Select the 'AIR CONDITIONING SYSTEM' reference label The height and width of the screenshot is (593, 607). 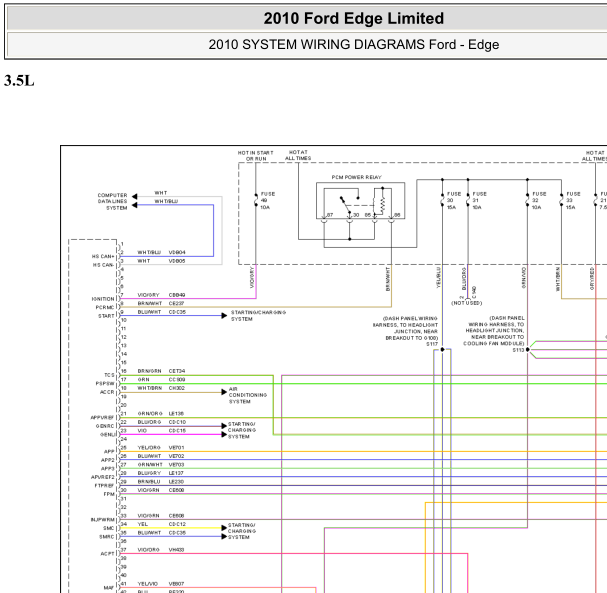[x=248, y=395]
